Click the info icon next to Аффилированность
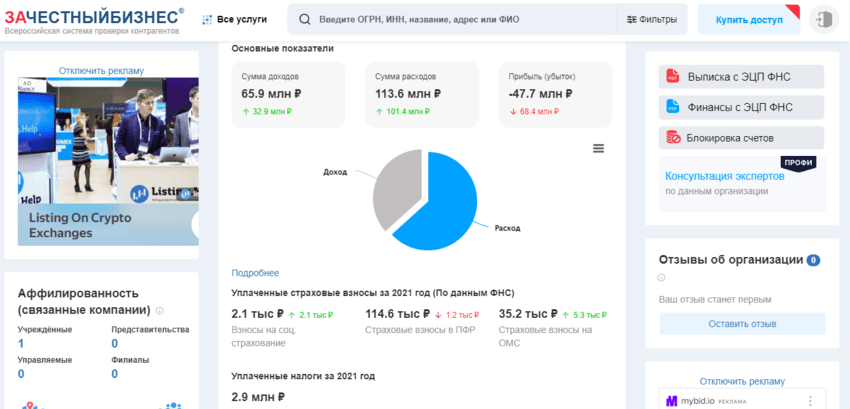The image size is (850, 409). pyautogui.click(x=159, y=311)
